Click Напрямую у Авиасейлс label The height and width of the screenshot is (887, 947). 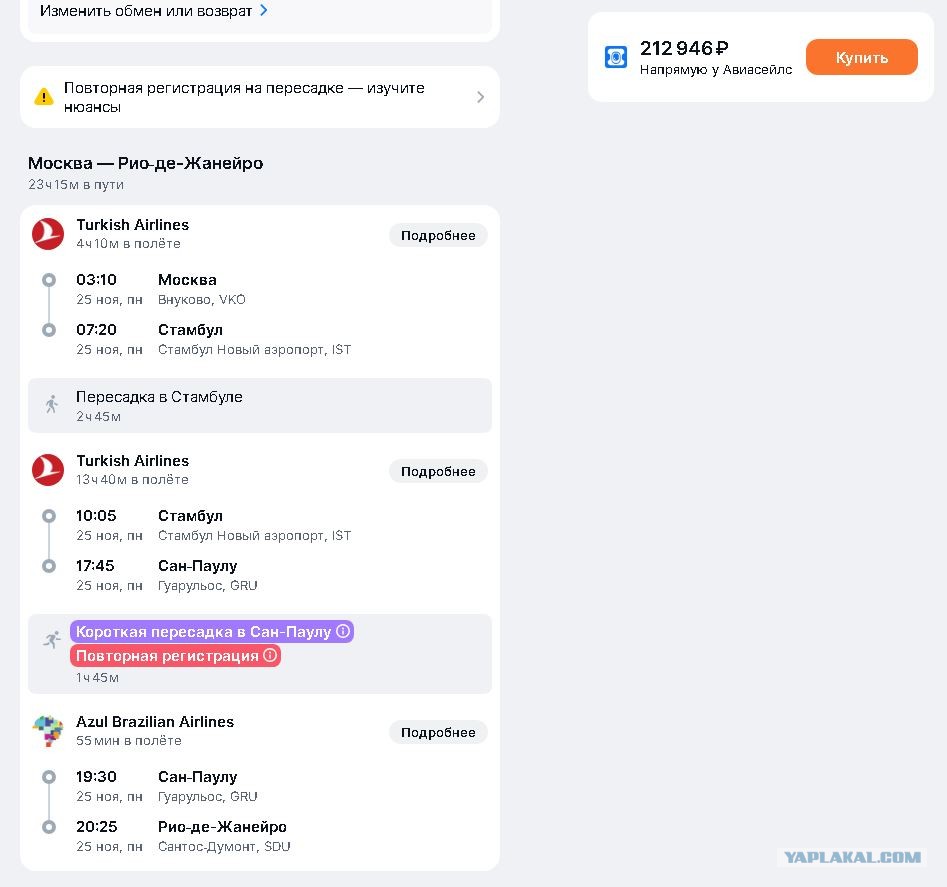(x=716, y=70)
